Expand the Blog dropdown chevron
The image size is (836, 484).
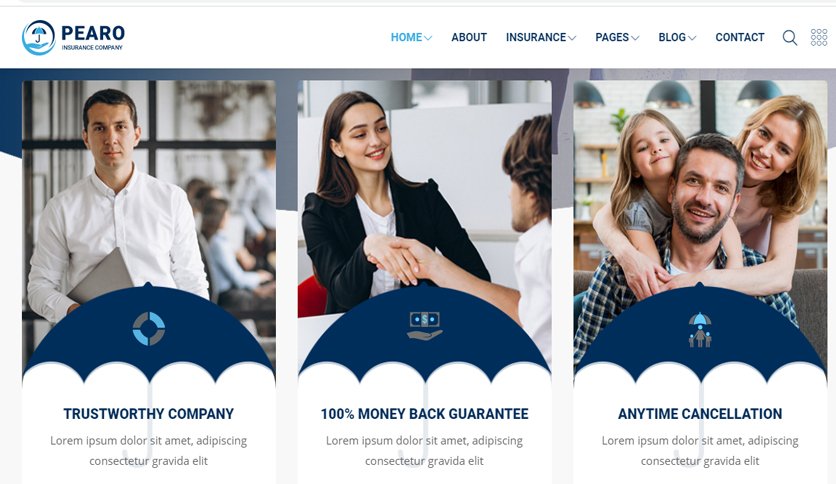pos(692,38)
